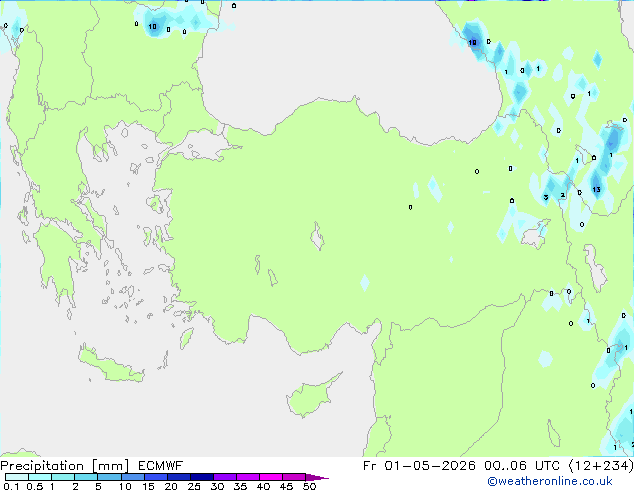Click the '25' legend scale label
The height and width of the screenshot is (490, 634).
pyautogui.click(x=194, y=486)
